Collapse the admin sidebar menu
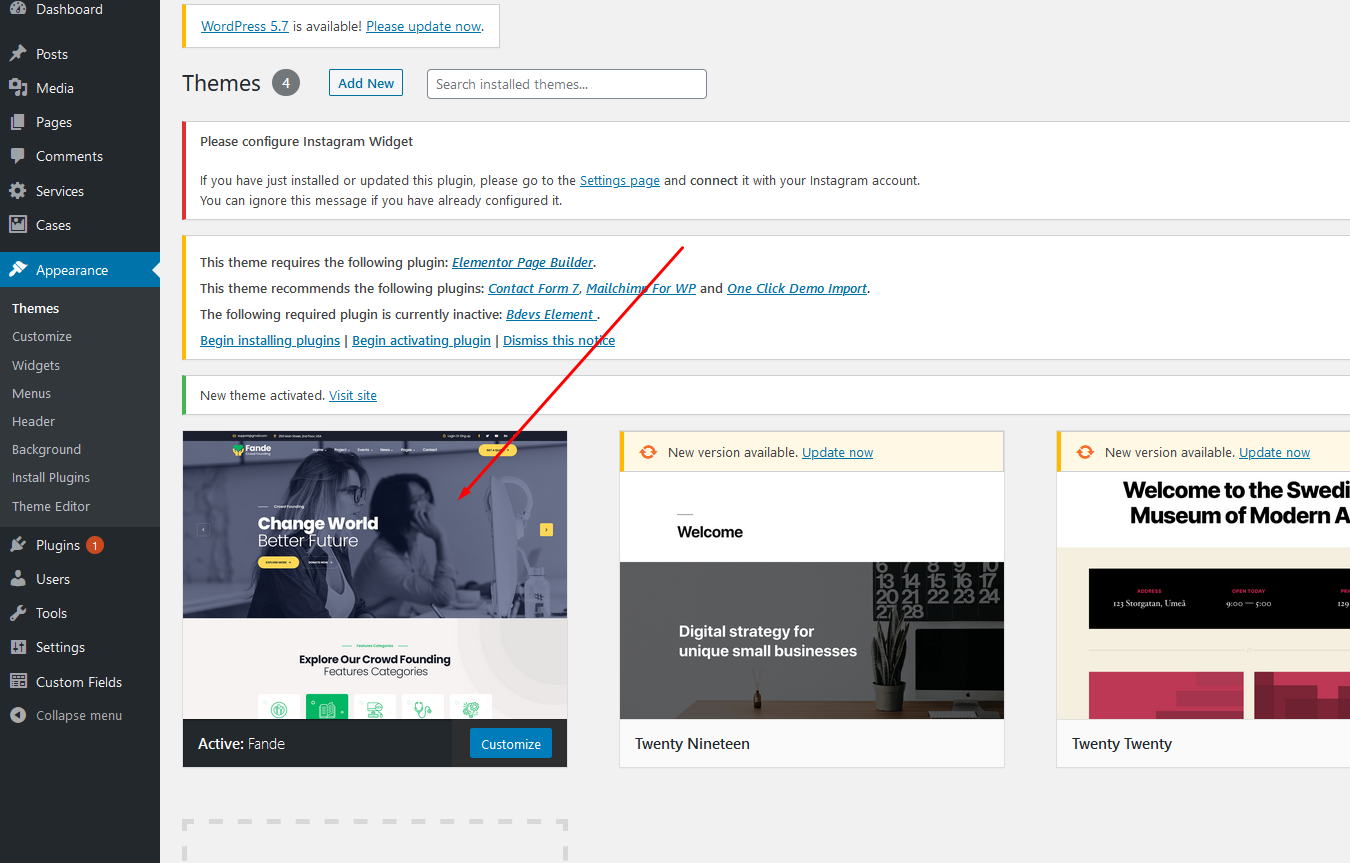Viewport: 1350px width, 863px height. [x=80, y=715]
